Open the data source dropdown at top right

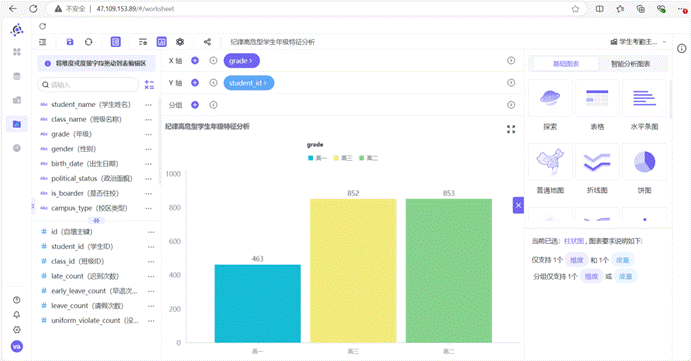pyautogui.click(x=638, y=42)
